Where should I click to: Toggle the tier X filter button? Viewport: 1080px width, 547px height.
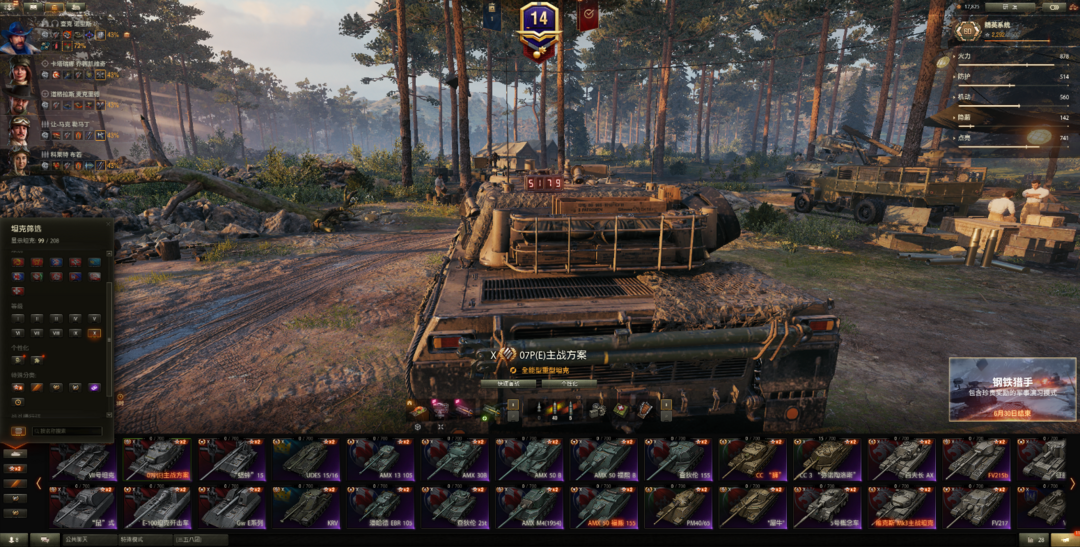[x=94, y=333]
